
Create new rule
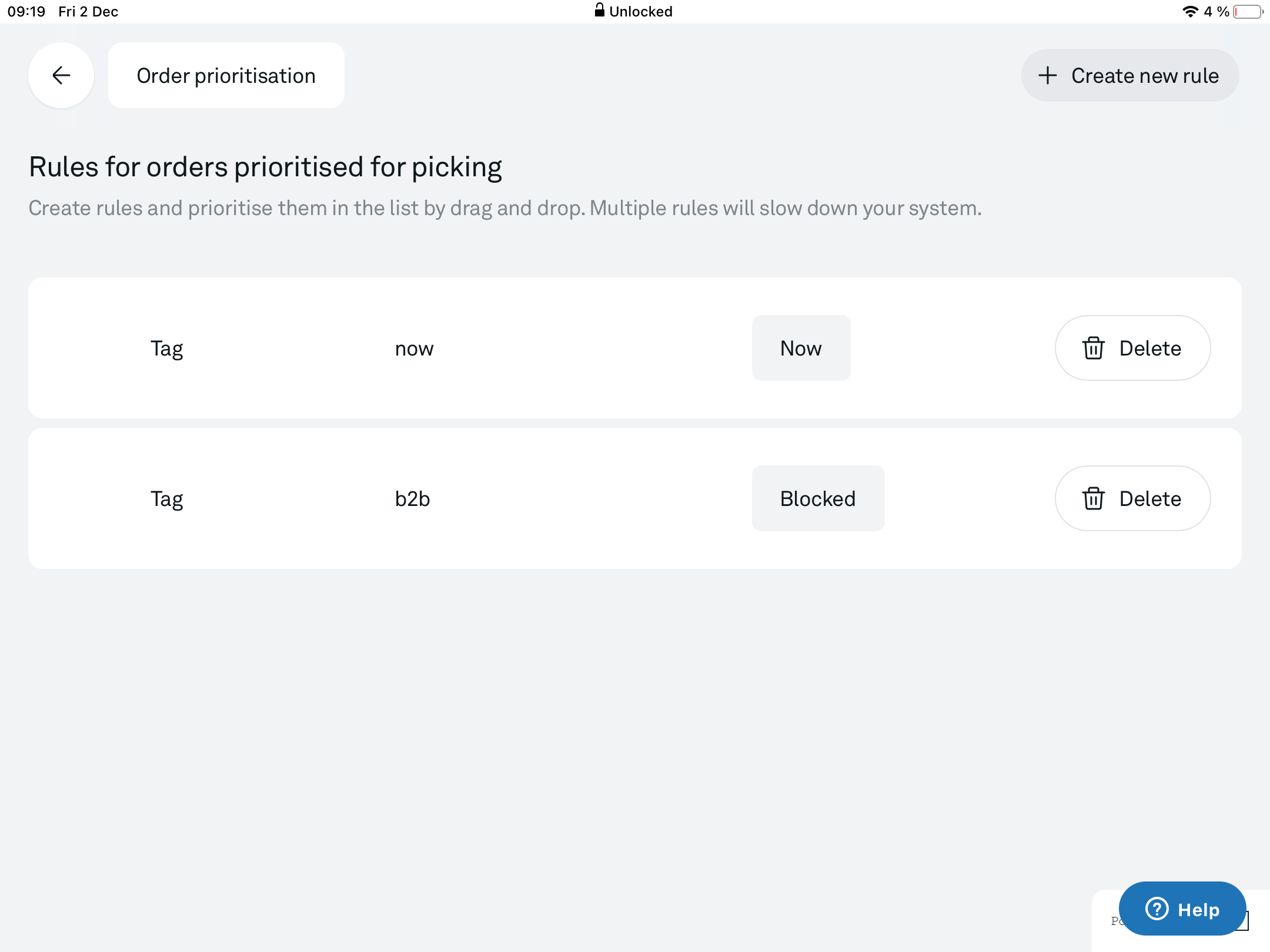1129,75
